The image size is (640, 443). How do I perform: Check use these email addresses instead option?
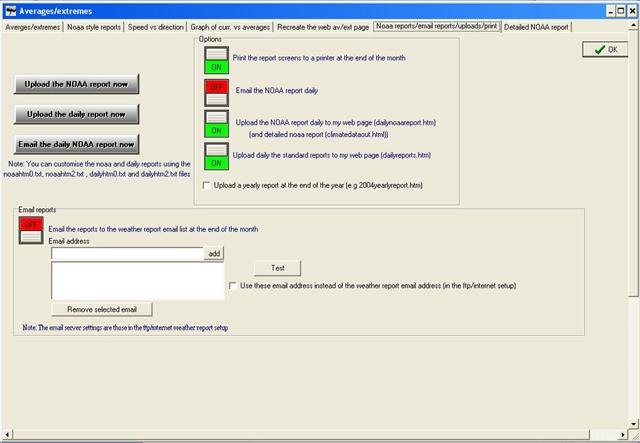234,285
